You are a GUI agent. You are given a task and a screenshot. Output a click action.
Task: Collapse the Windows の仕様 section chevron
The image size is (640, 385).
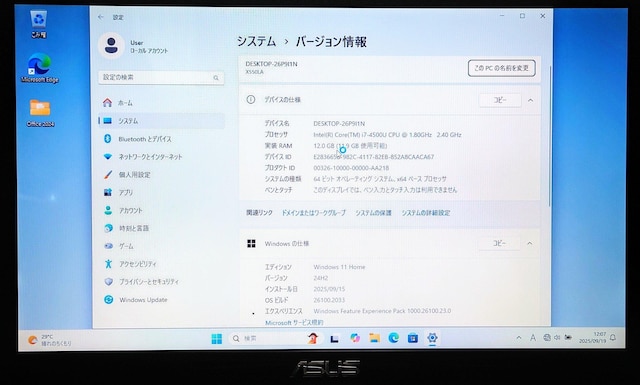[x=530, y=243]
